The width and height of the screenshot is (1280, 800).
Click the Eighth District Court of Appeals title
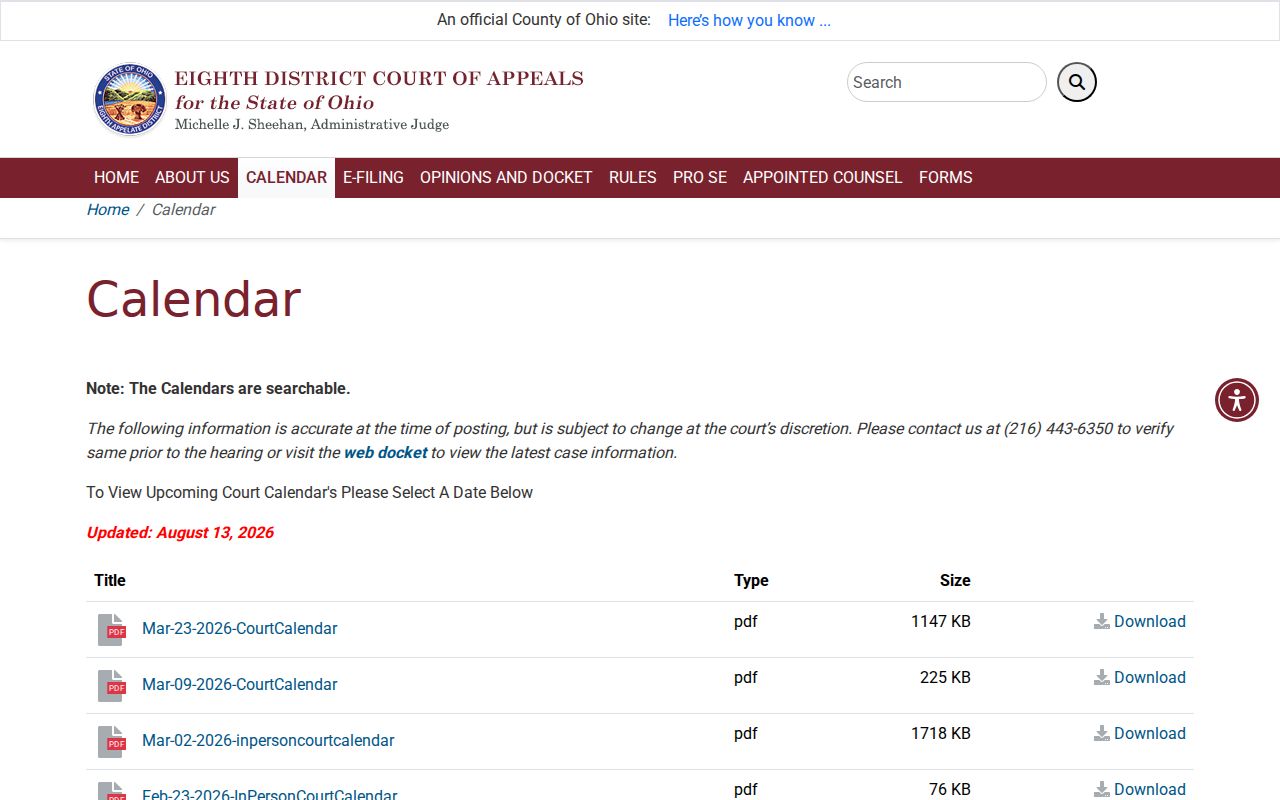[x=379, y=78]
